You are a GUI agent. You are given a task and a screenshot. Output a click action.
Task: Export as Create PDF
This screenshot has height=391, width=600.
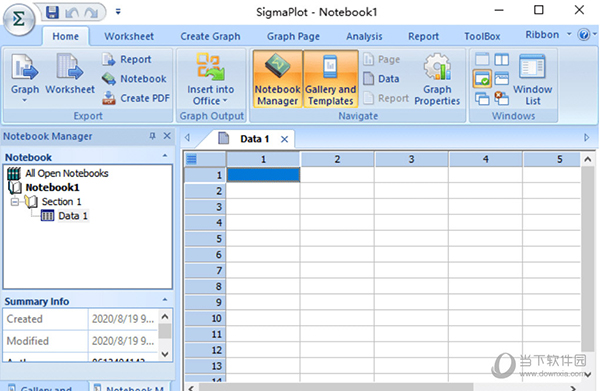click(x=136, y=98)
